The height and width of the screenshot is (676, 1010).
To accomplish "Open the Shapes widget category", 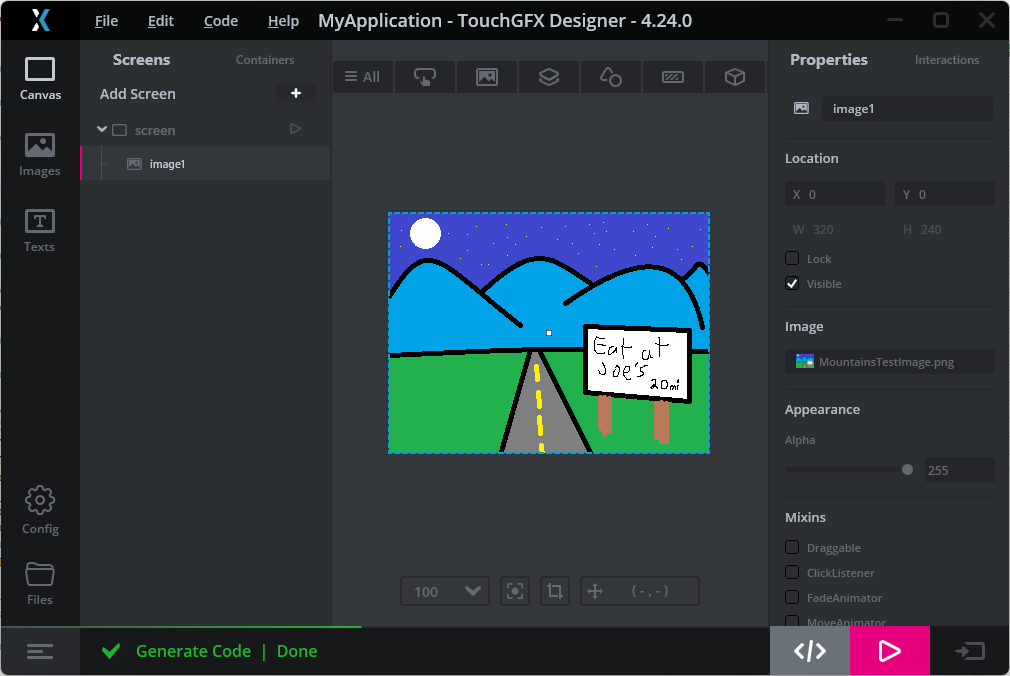I will point(610,76).
